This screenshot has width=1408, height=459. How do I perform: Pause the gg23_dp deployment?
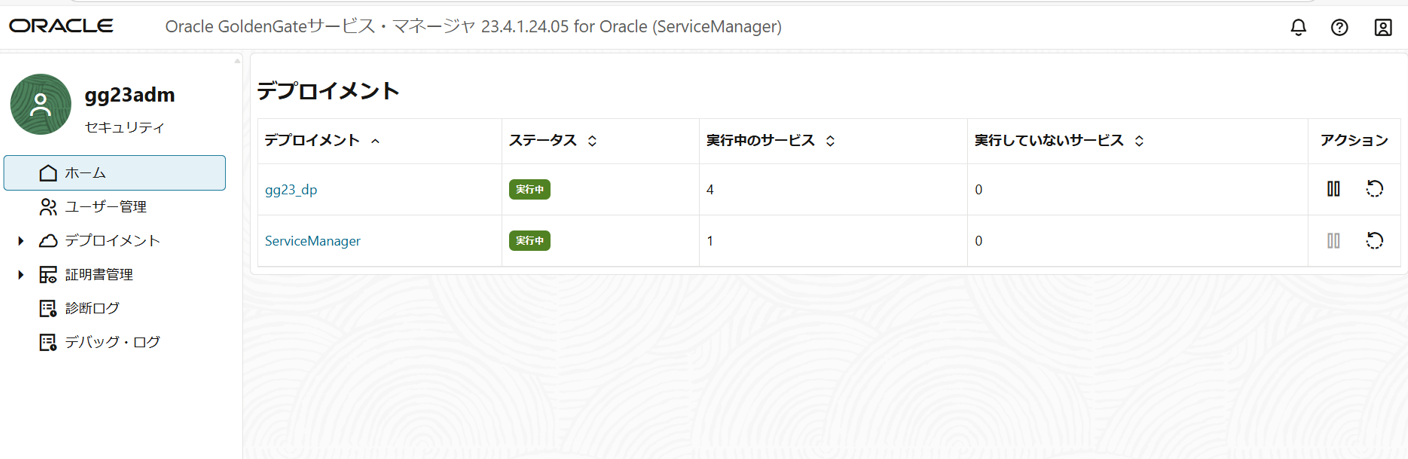click(x=1333, y=189)
